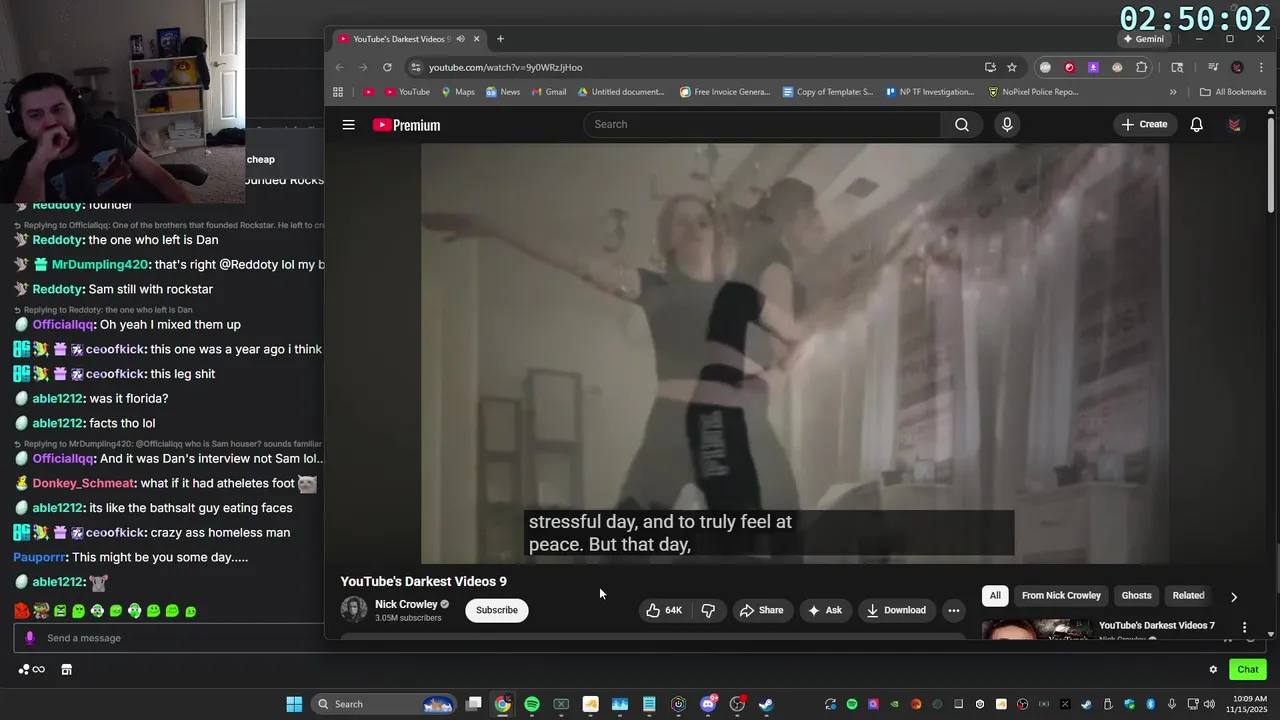Image resolution: width=1280 pixels, height=720 pixels.
Task: Click the video player area
Action: click(795, 353)
